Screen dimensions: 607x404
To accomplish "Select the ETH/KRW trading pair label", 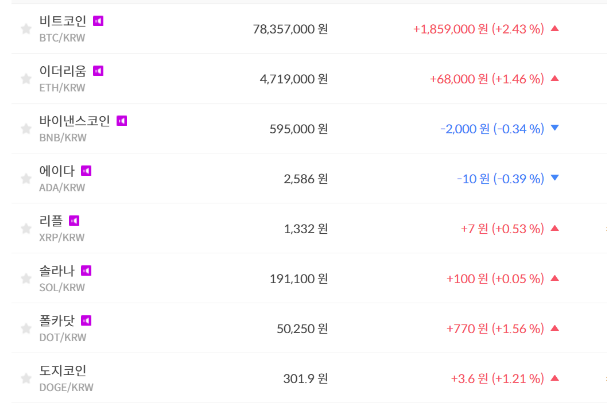I will click(x=62, y=88).
